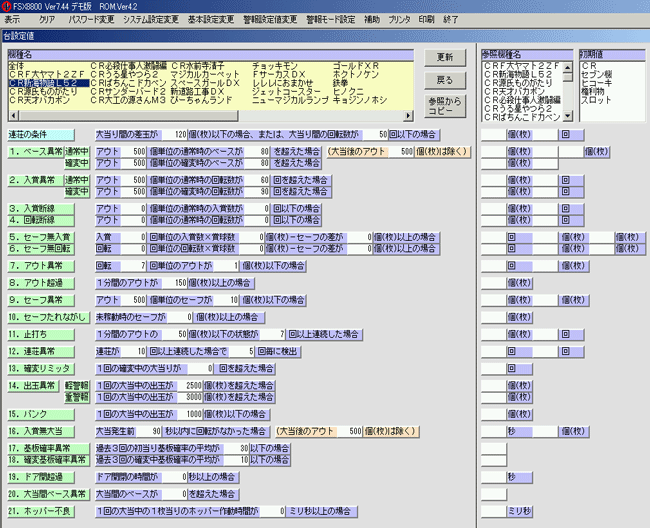Select スロット in the 初期値 list

[x=596, y=100]
